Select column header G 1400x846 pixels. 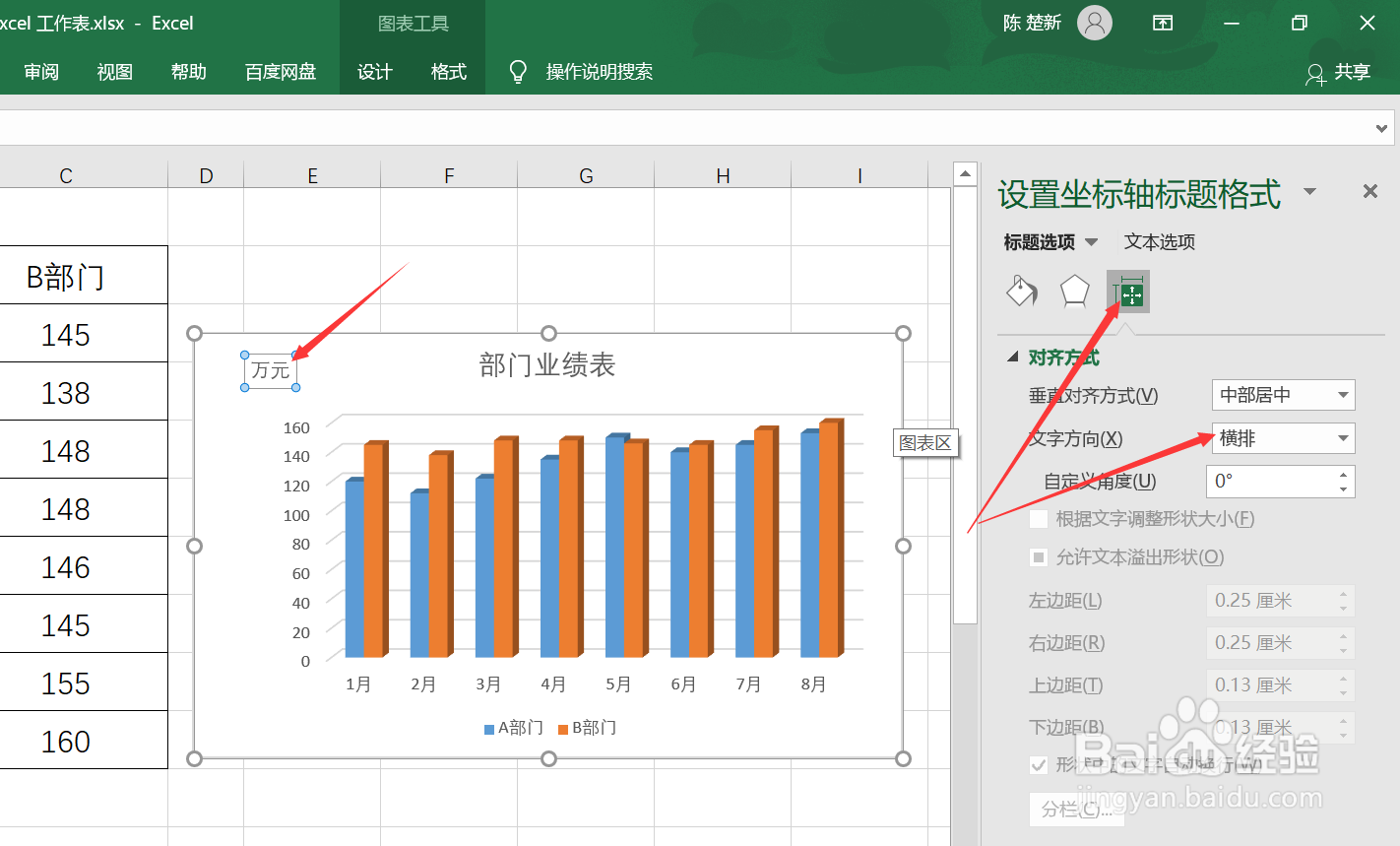[x=586, y=175]
